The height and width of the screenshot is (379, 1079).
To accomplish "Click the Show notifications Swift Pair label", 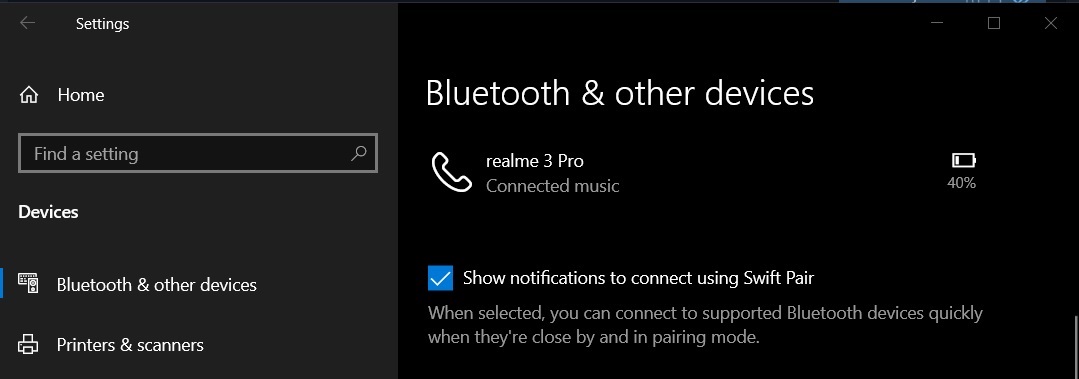I will [x=639, y=278].
